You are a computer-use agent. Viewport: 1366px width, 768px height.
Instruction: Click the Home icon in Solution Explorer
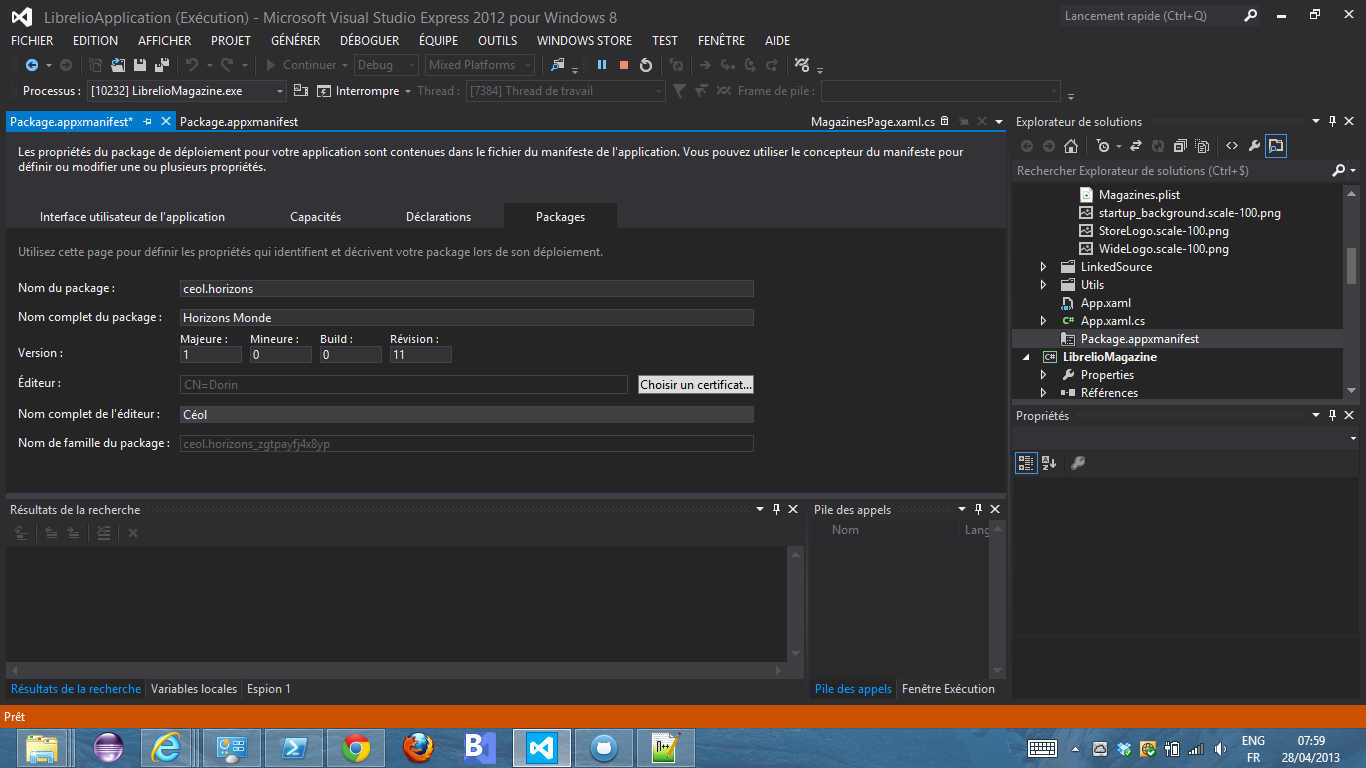1071,146
